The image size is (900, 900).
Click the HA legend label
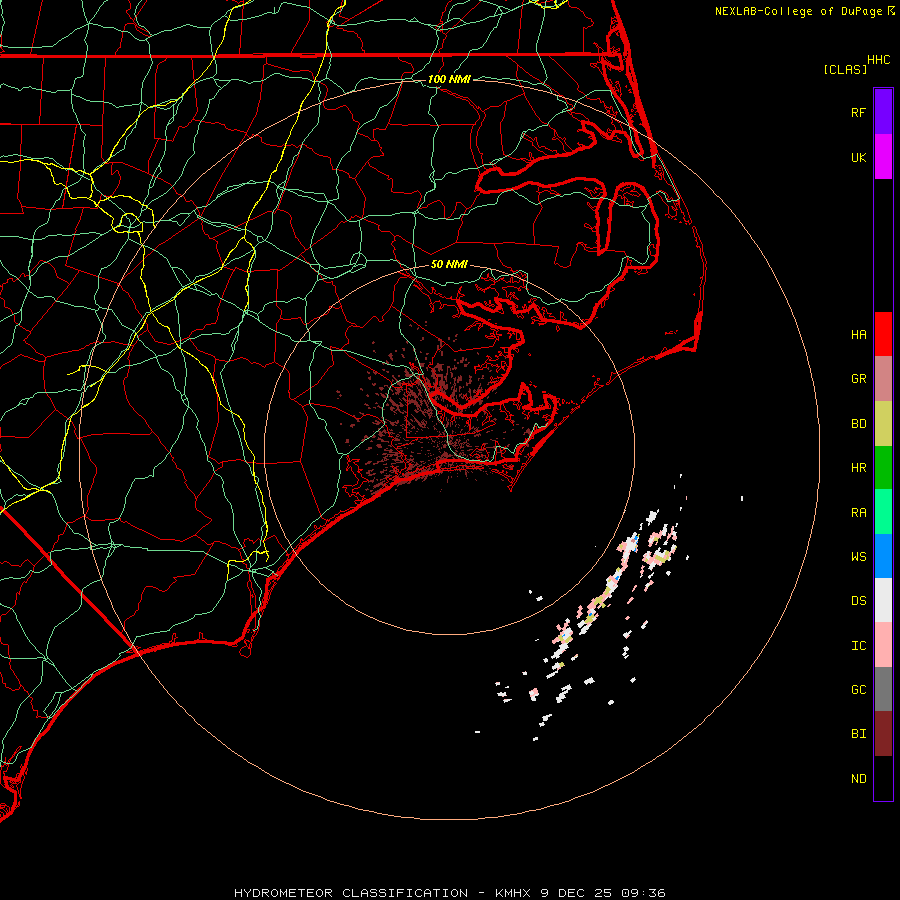pyautogui.click(x=858, y=334)
